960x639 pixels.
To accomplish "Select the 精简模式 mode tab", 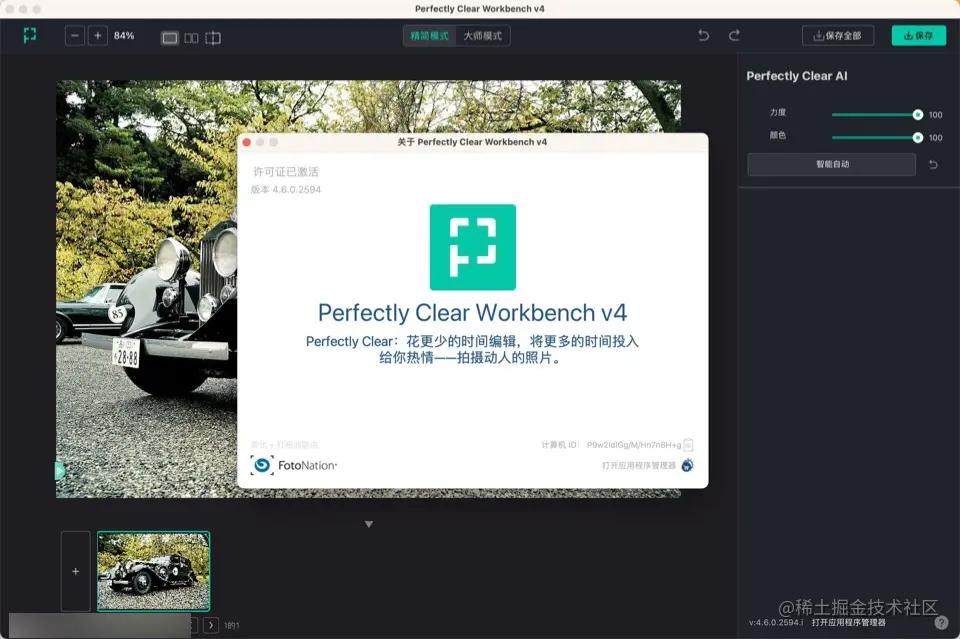I will [429, 36].
